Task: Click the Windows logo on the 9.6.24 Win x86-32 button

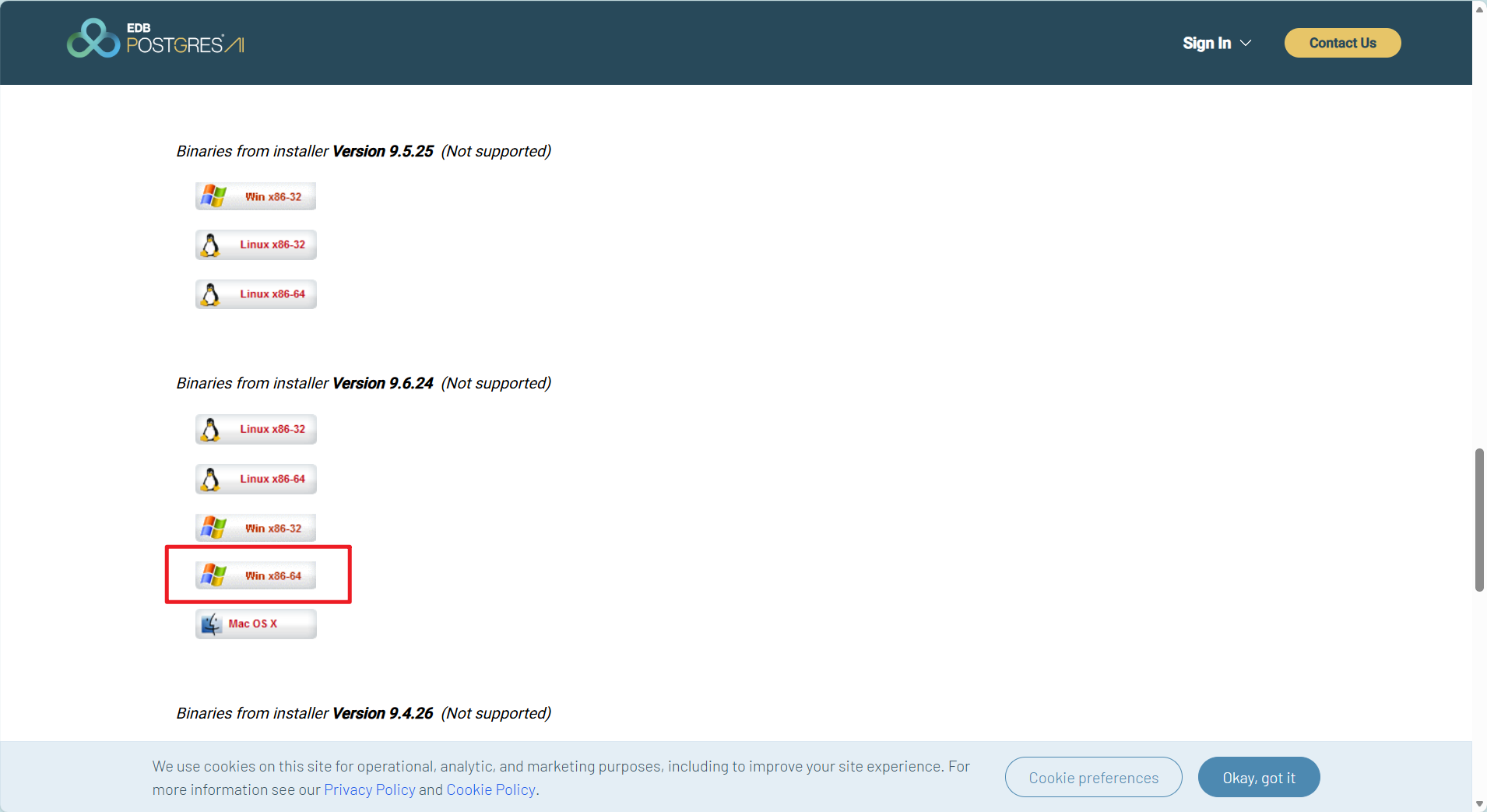Action: 211,527
